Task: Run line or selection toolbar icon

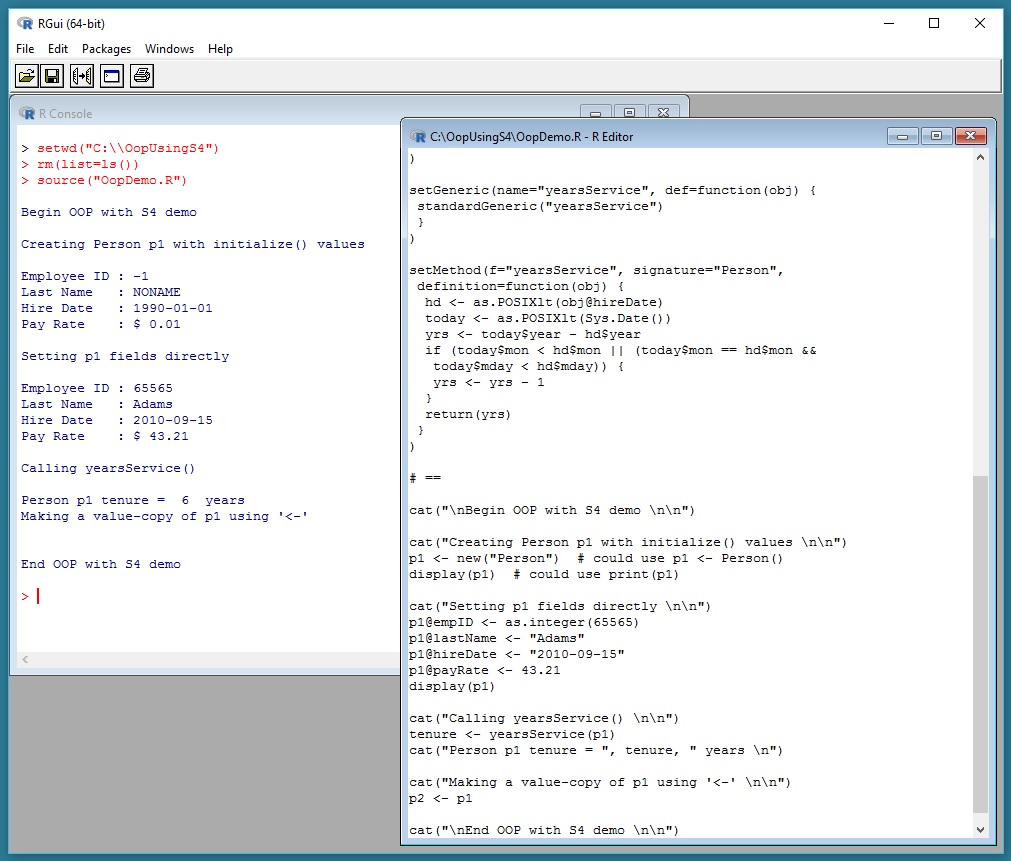Action: (82, 76)
